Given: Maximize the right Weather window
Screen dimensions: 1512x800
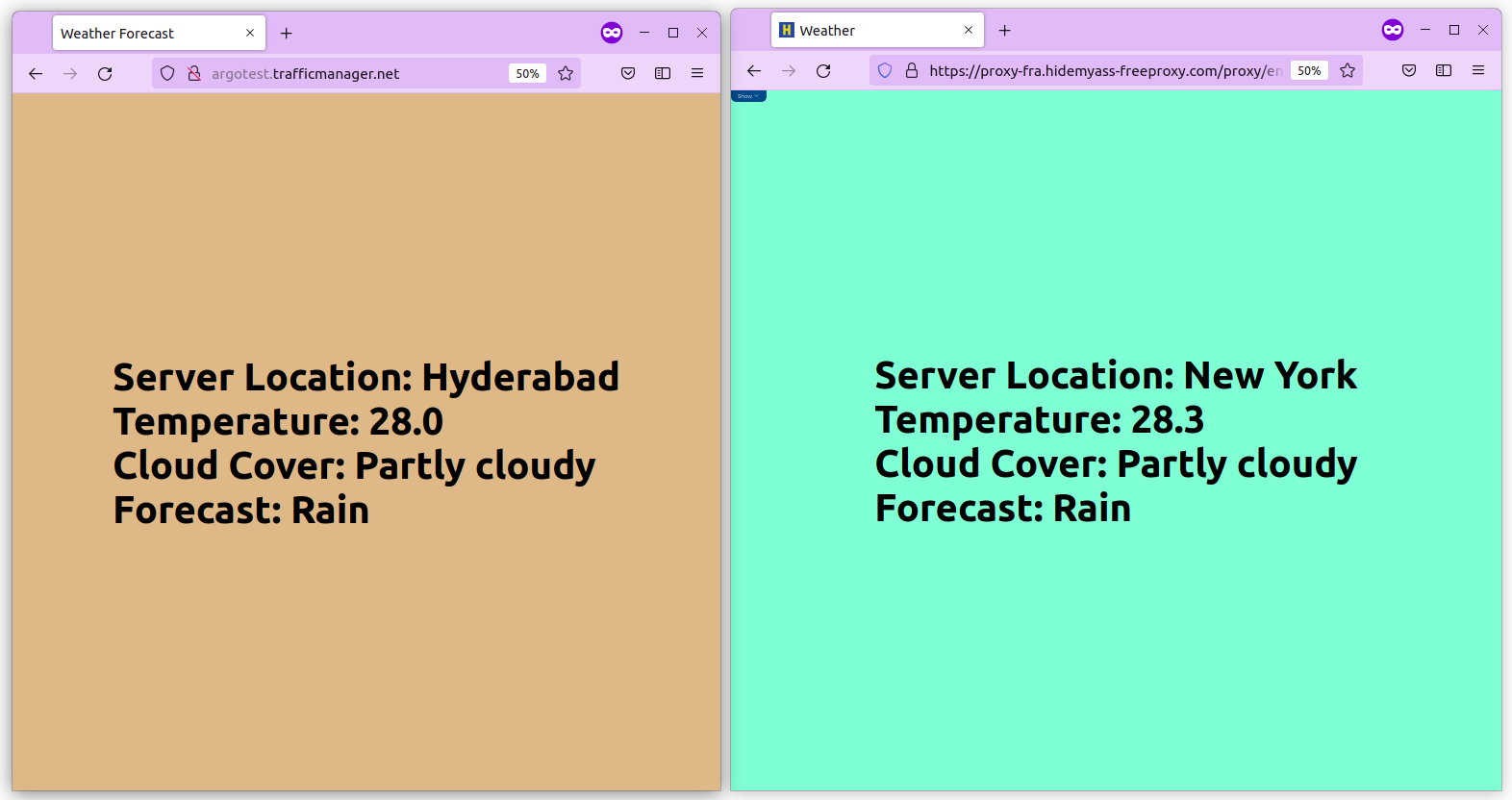Looking at the screenshot, I should click(1454, 30).
